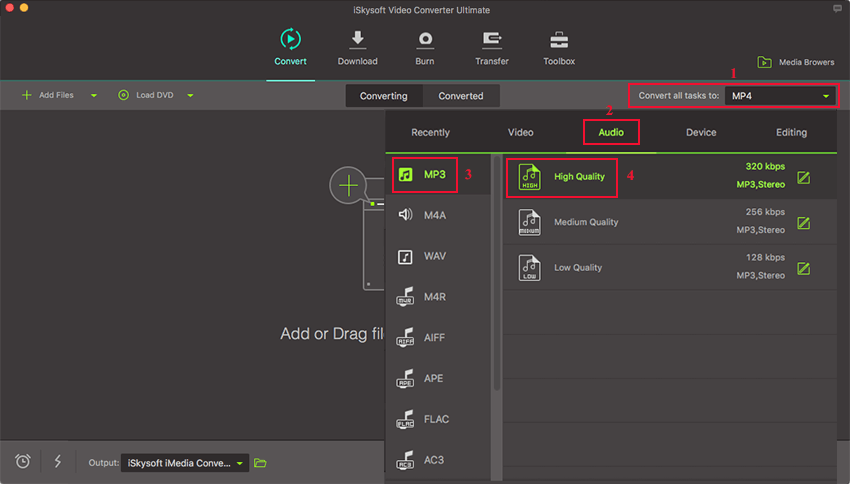Expand the Load DVD dropdown arrow
Viewport: 850px width, 484px height.
click(x=190, y=96)
